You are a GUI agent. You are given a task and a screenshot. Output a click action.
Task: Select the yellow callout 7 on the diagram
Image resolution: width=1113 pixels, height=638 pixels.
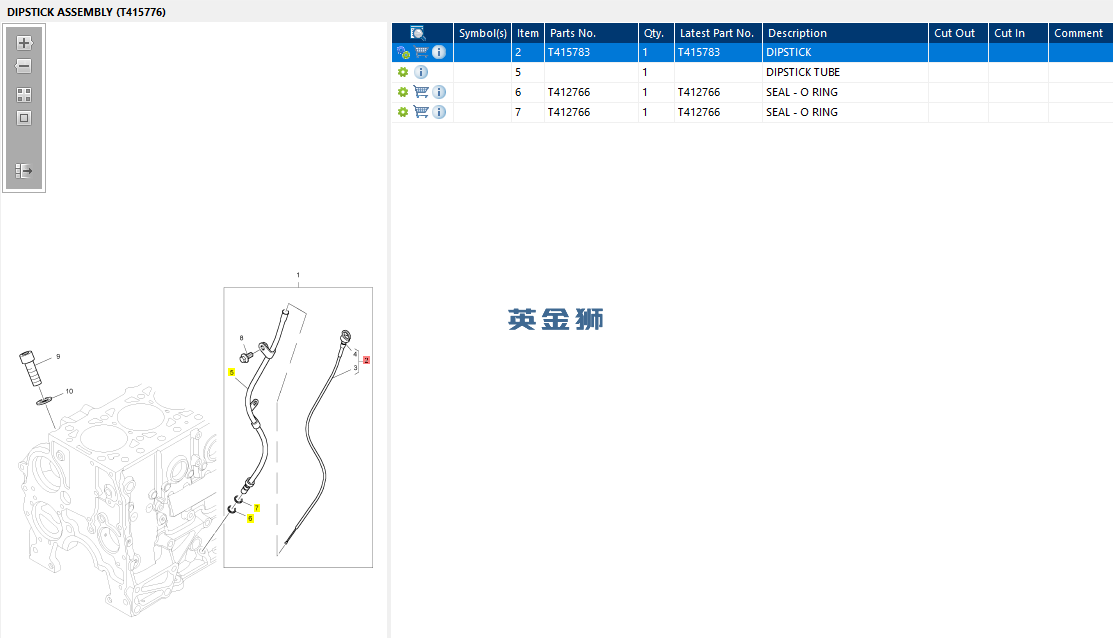click(x=256, y=508)
